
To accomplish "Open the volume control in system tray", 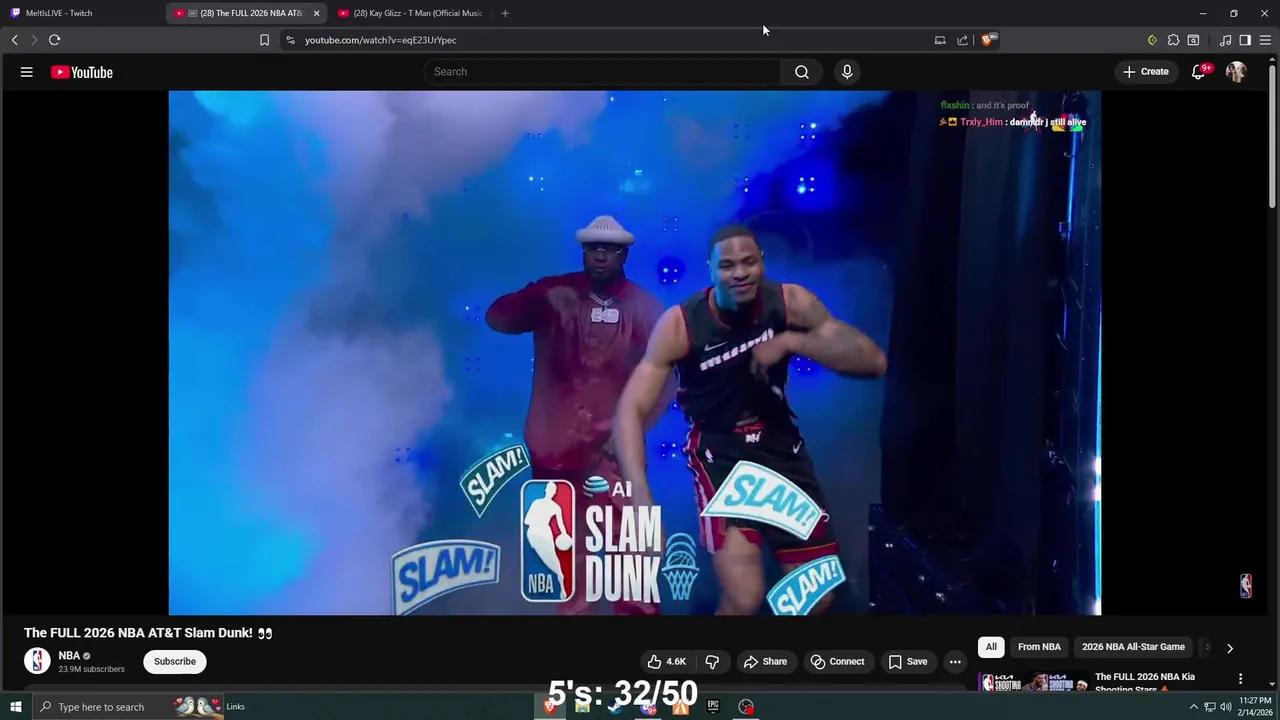I will coord(1226,707).
